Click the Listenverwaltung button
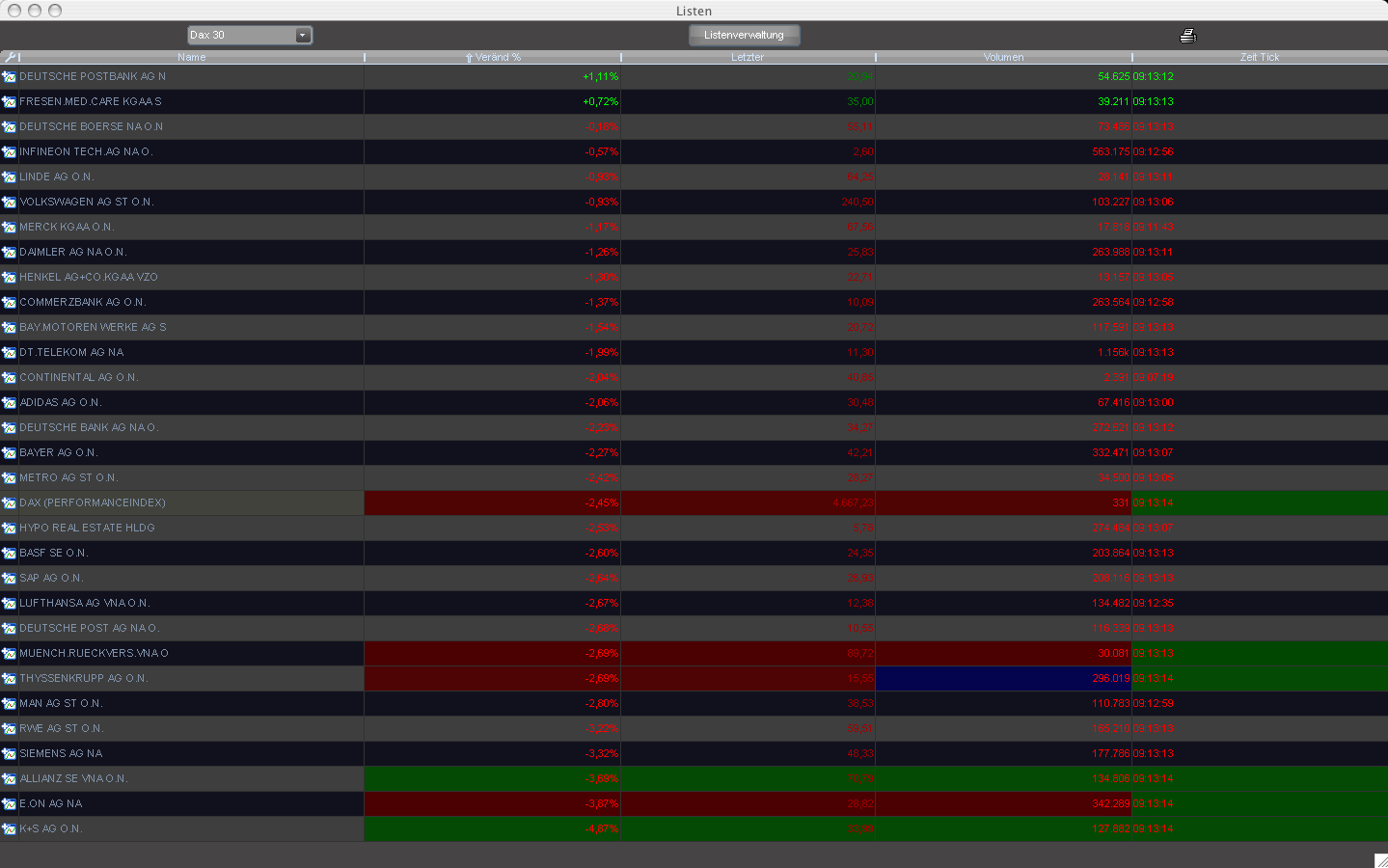Viewport: 1388px width, 868px height. pyautogui.click(x=744, y=35)
